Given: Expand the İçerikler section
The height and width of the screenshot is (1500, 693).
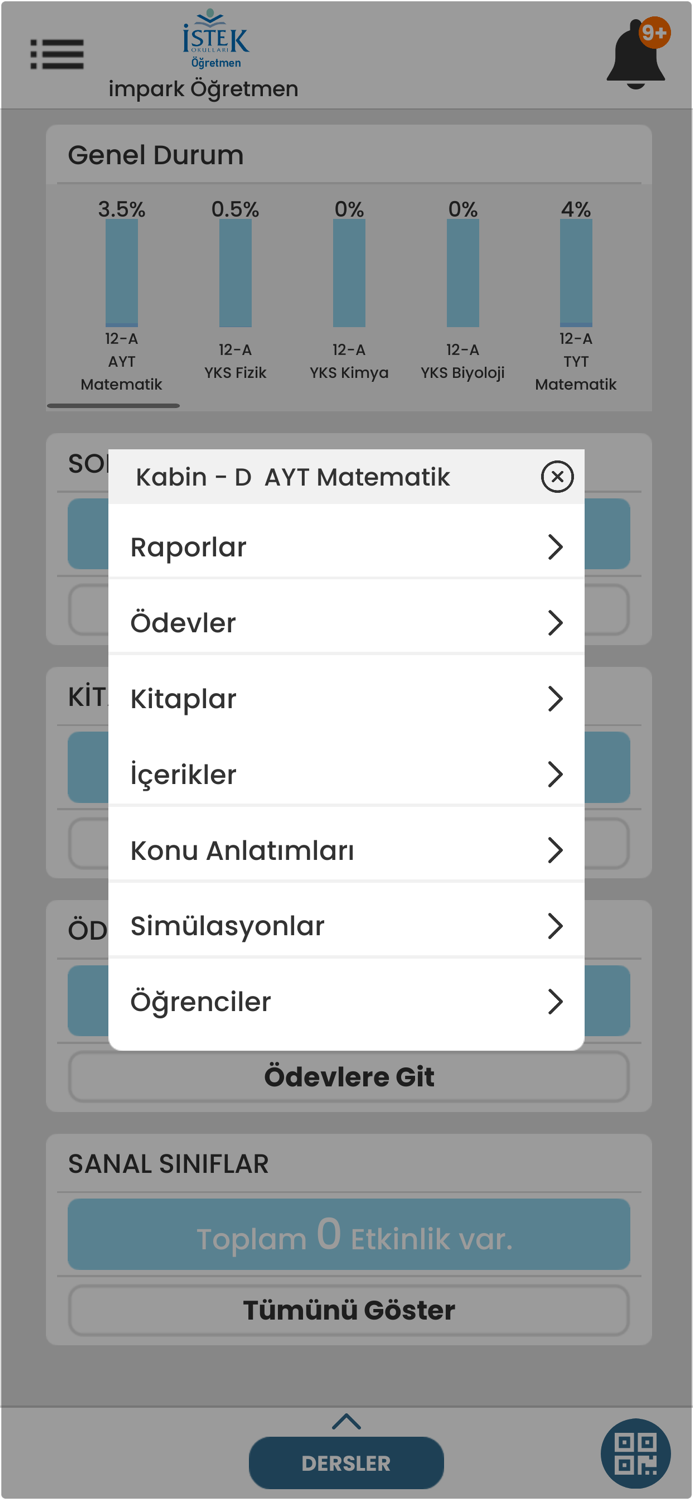Looking at the screenshot, I should (x=345, y=774).
